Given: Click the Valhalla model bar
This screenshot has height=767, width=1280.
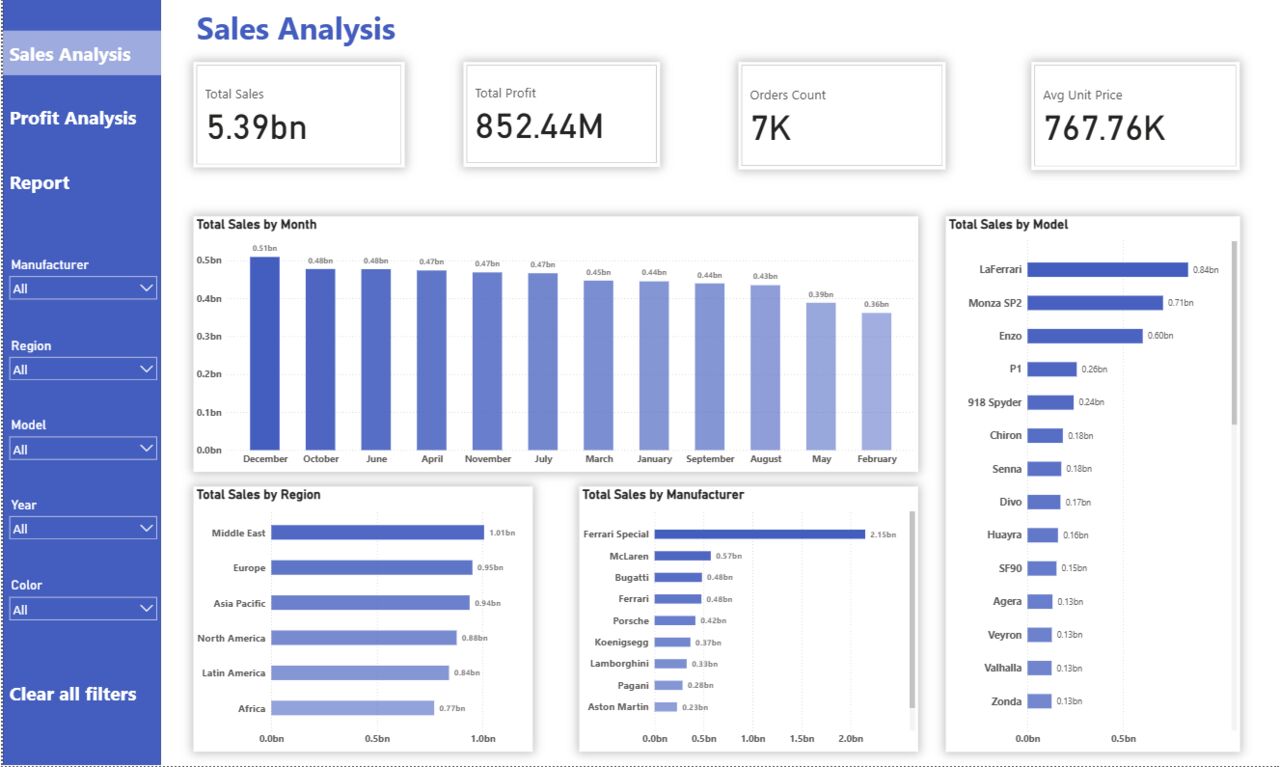Looking at the screenshot, I should [x=1040, y=668].
